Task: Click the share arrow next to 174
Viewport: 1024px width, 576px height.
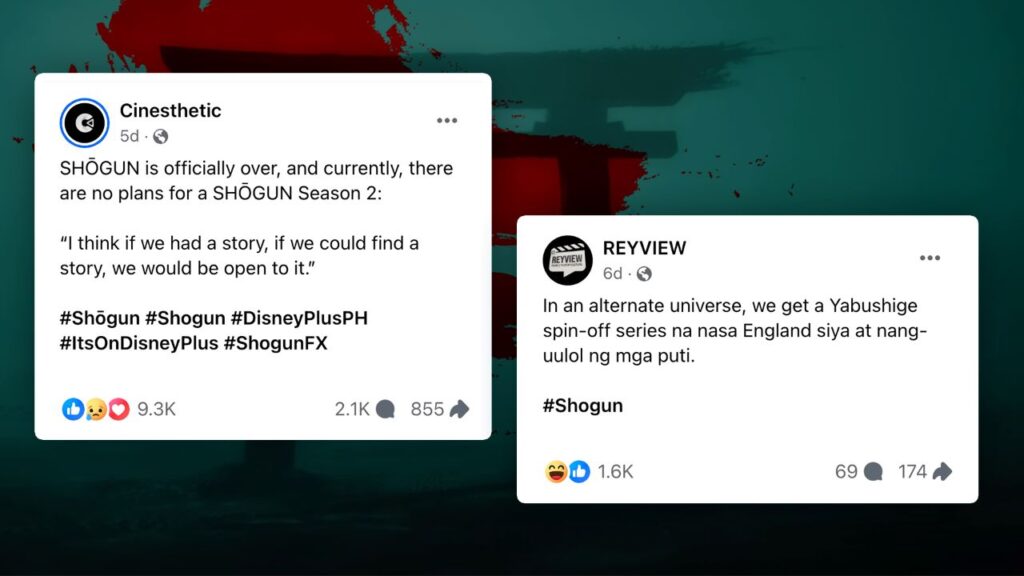Action: pyautogui.click(x=942, y=472)
